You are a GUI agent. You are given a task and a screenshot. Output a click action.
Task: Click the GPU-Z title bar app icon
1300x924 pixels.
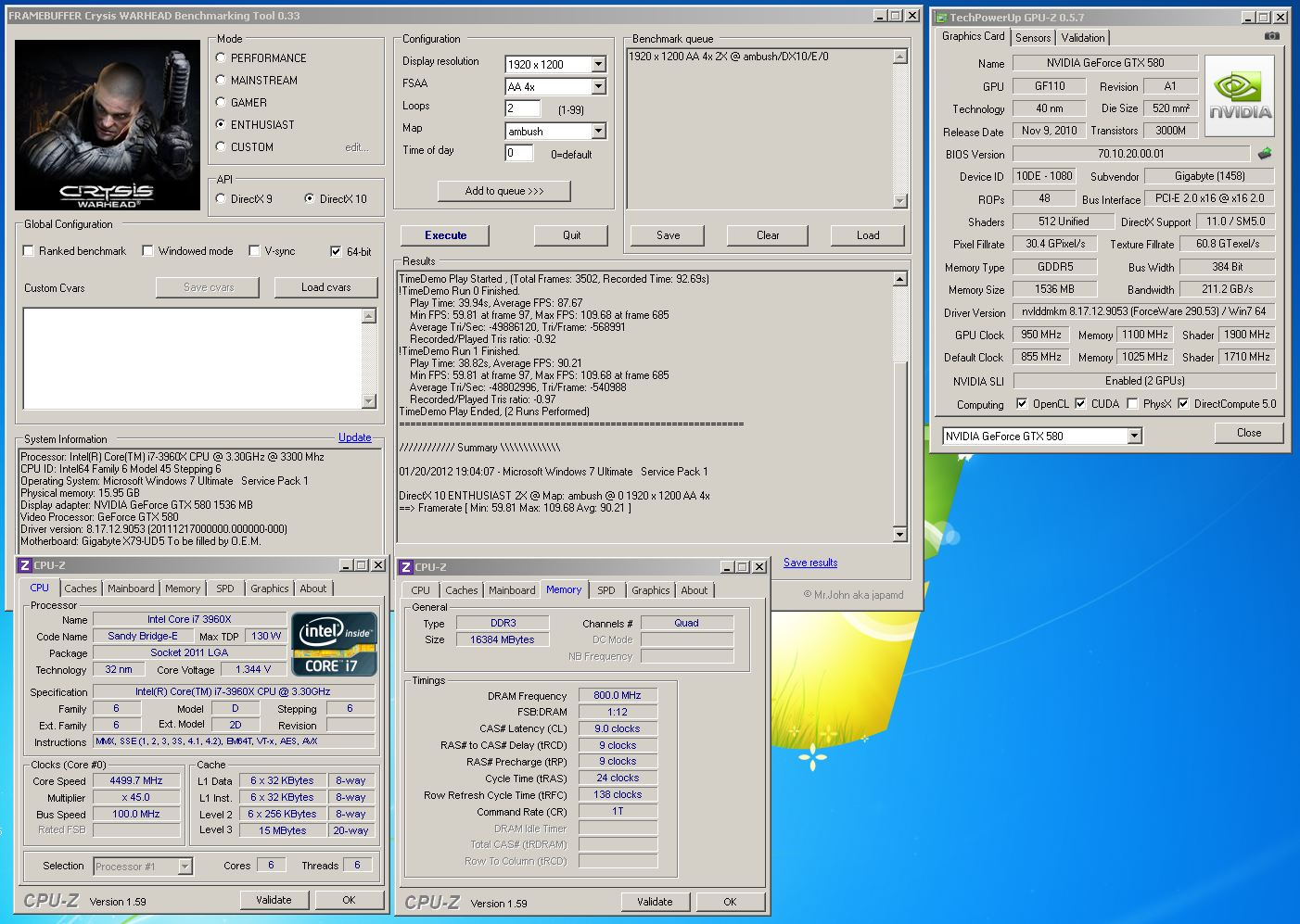(x=941, y=18)
